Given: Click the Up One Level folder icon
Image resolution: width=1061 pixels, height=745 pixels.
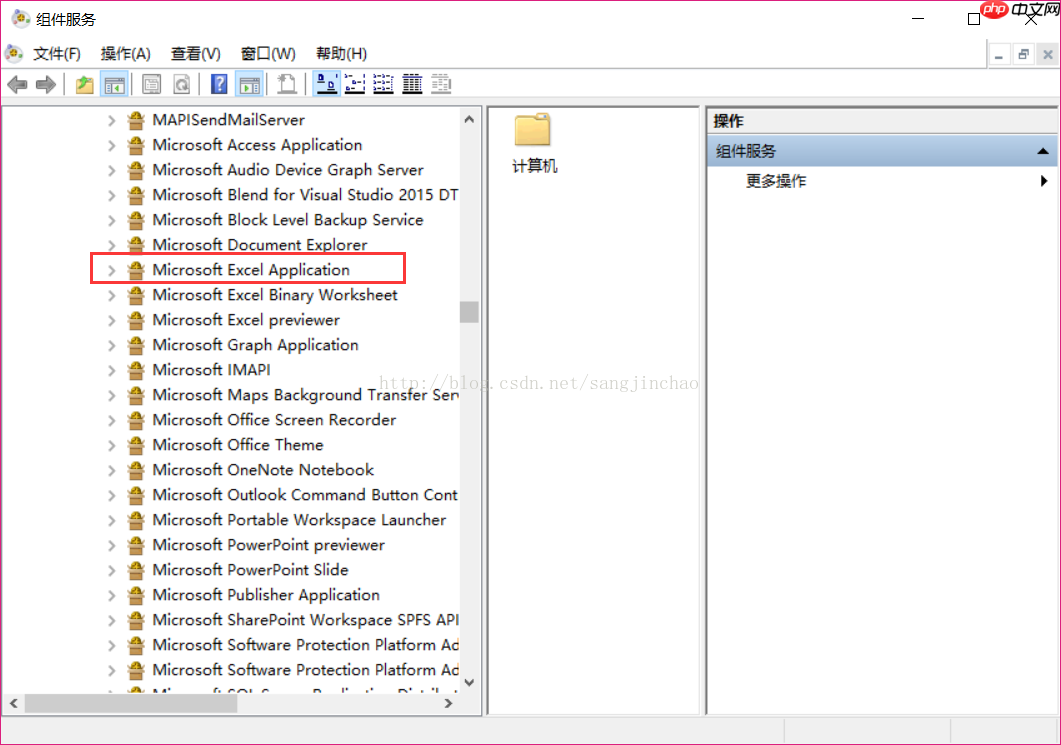Looking at the screenshot, I should click(x=84, y=85).
